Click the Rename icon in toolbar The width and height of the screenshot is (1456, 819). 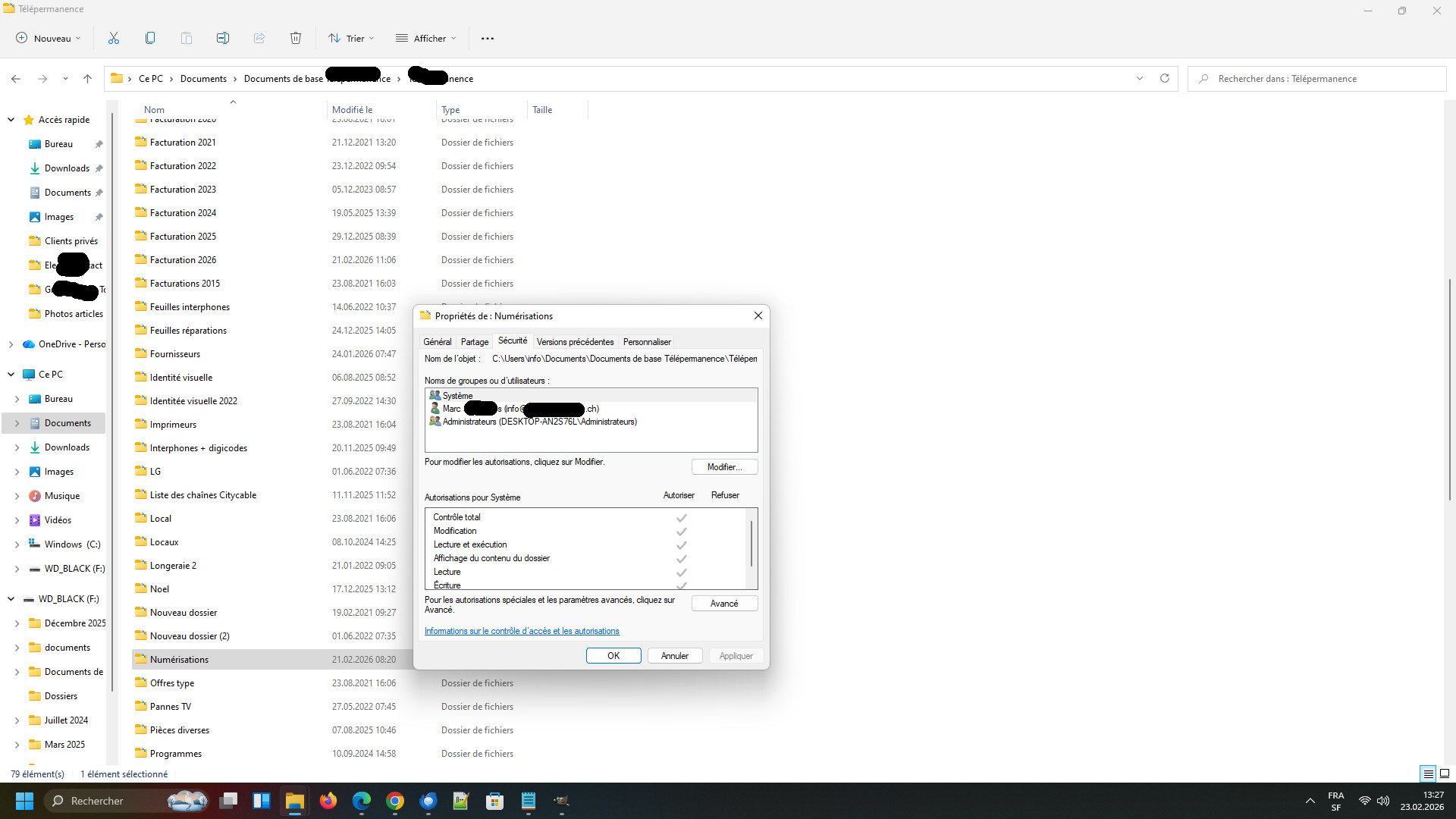click(223, 38)
